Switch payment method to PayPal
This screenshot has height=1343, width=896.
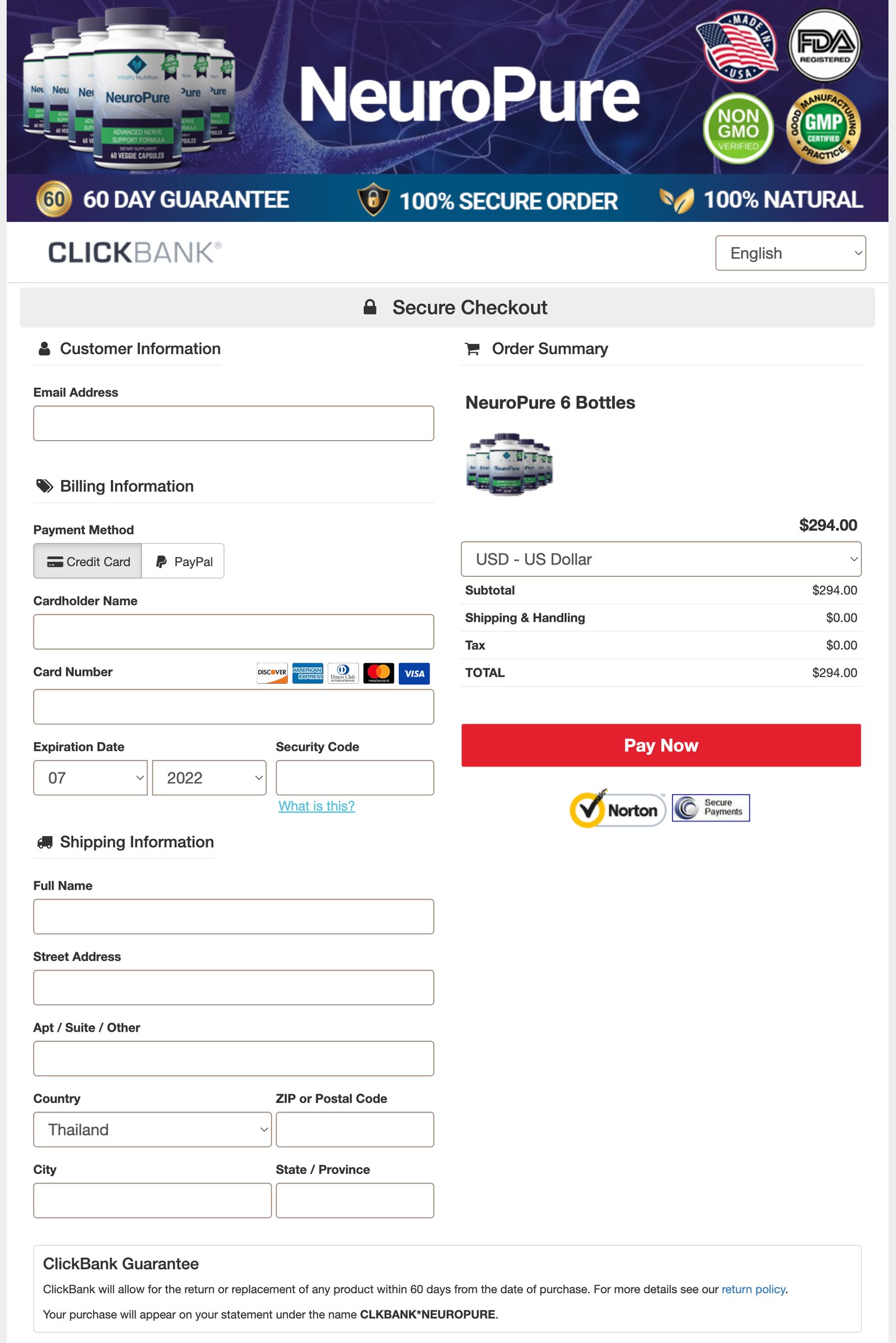[183, 561]
